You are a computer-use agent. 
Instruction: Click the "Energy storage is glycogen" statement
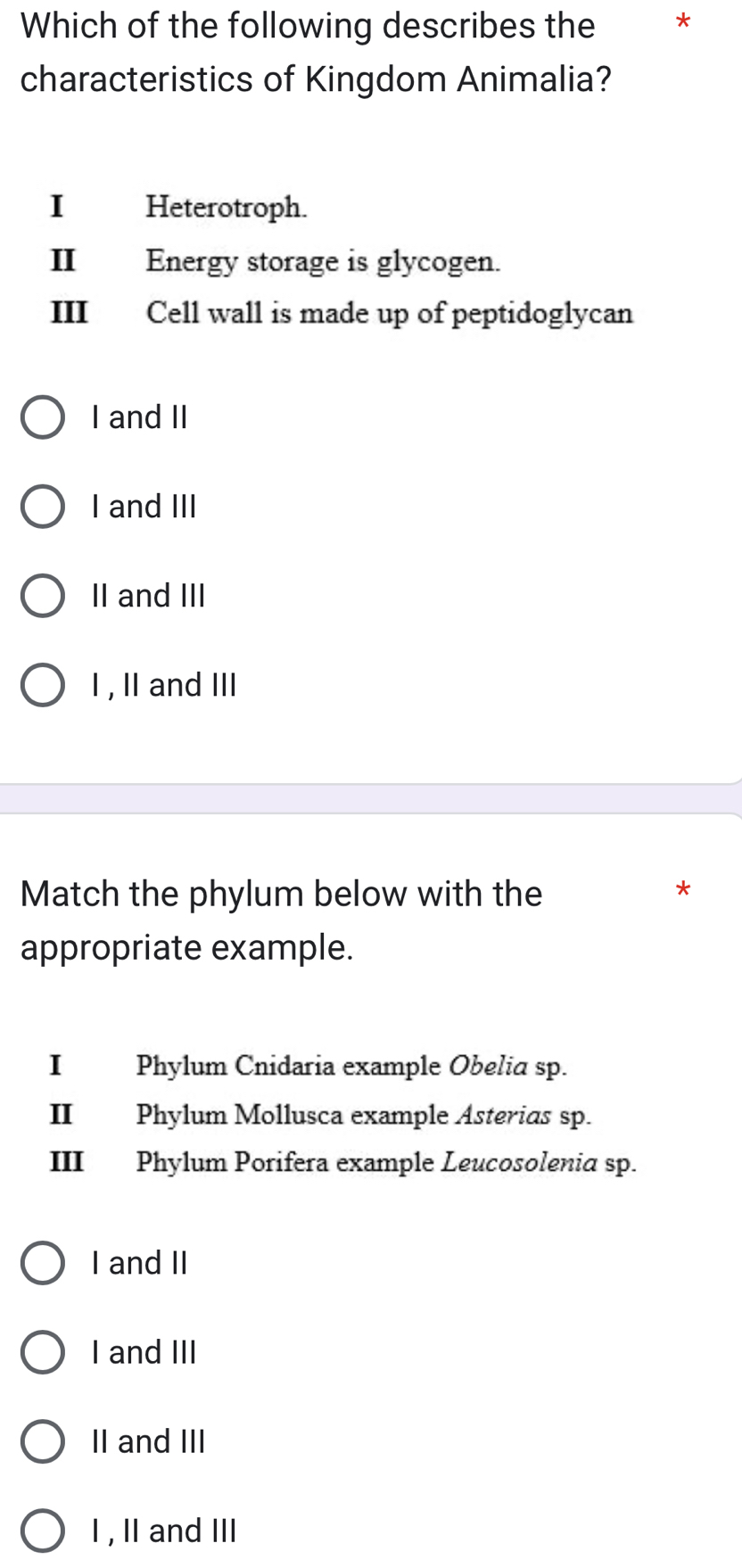[x=324, y=261]
